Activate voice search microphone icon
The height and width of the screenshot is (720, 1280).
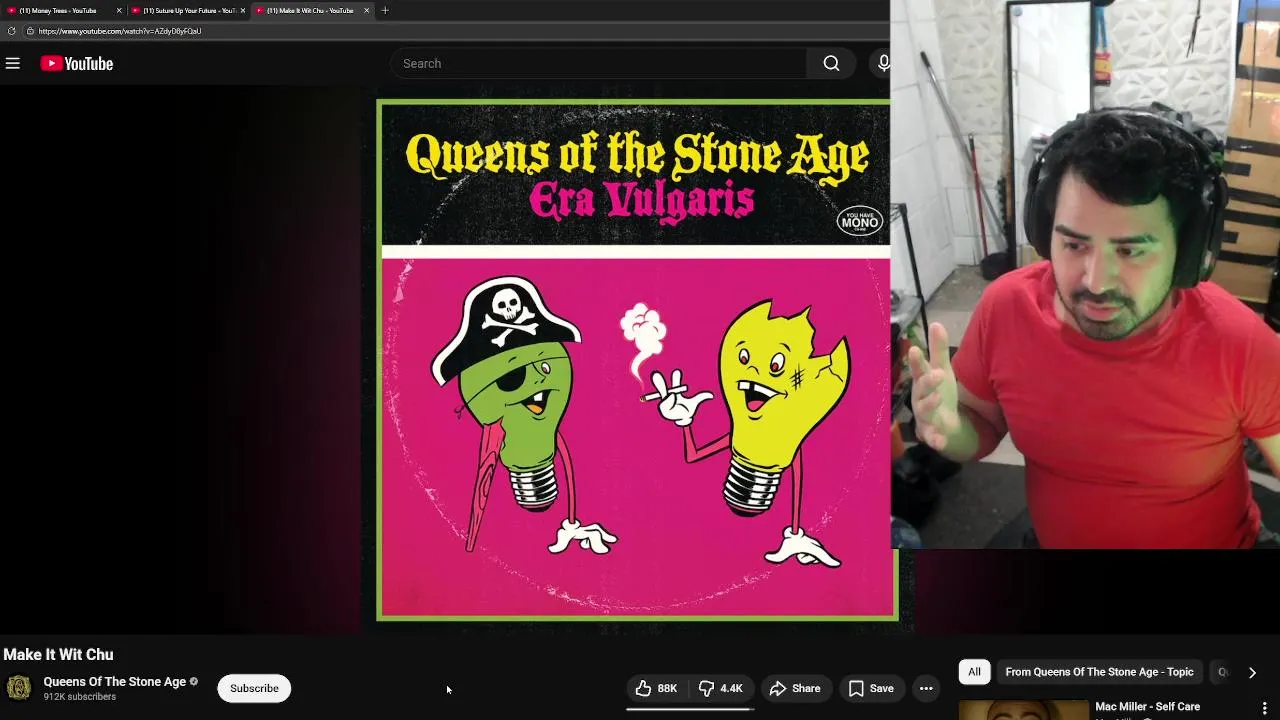pos(883,63)
